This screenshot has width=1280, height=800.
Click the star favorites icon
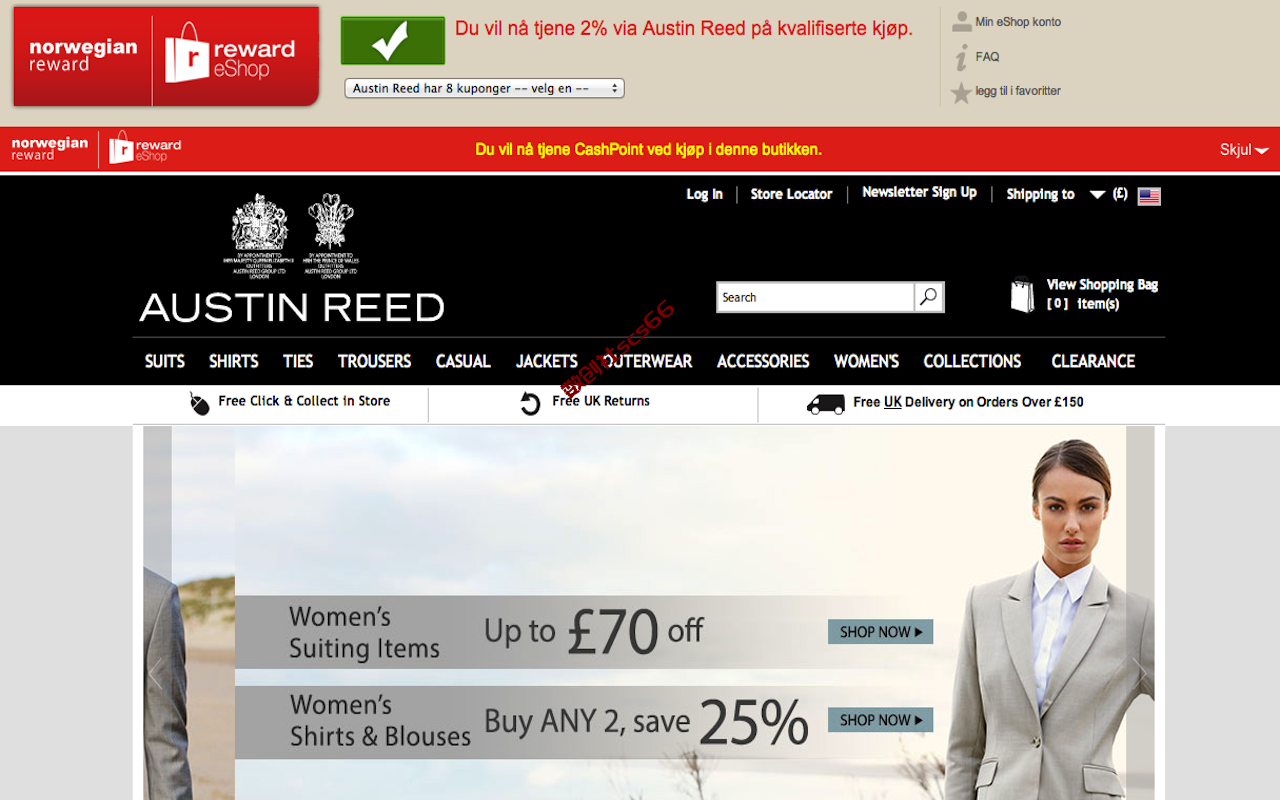[x=961, y=93]
